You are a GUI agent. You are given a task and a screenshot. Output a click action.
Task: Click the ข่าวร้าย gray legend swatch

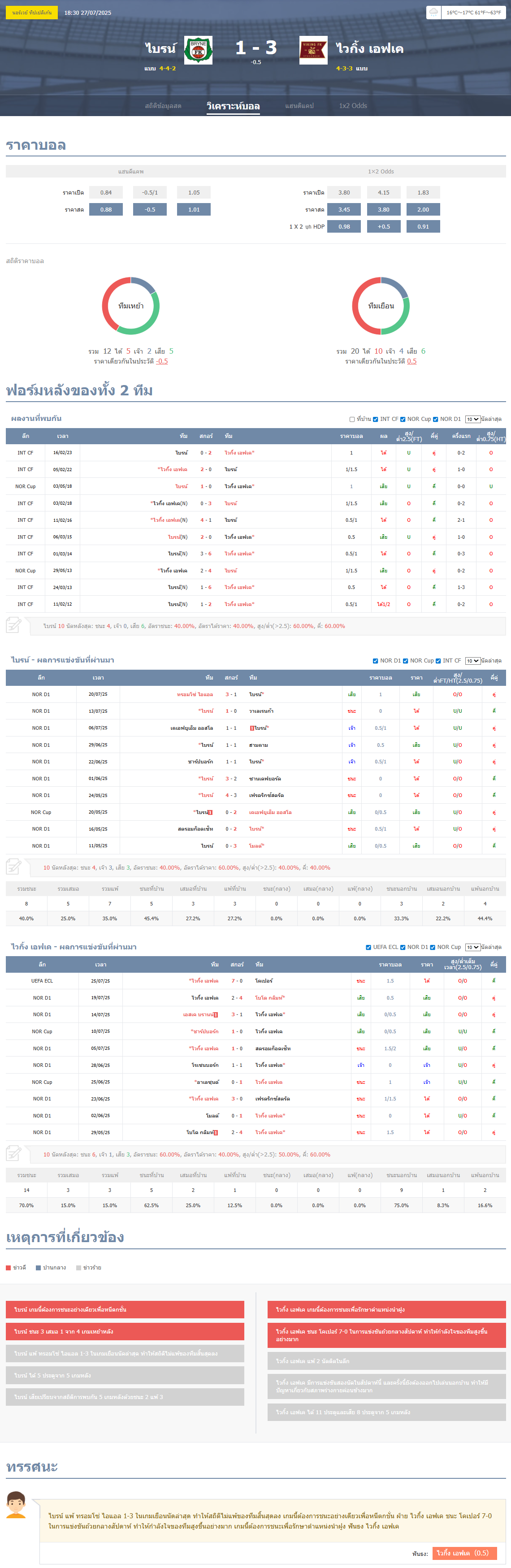pos(78,1268)
